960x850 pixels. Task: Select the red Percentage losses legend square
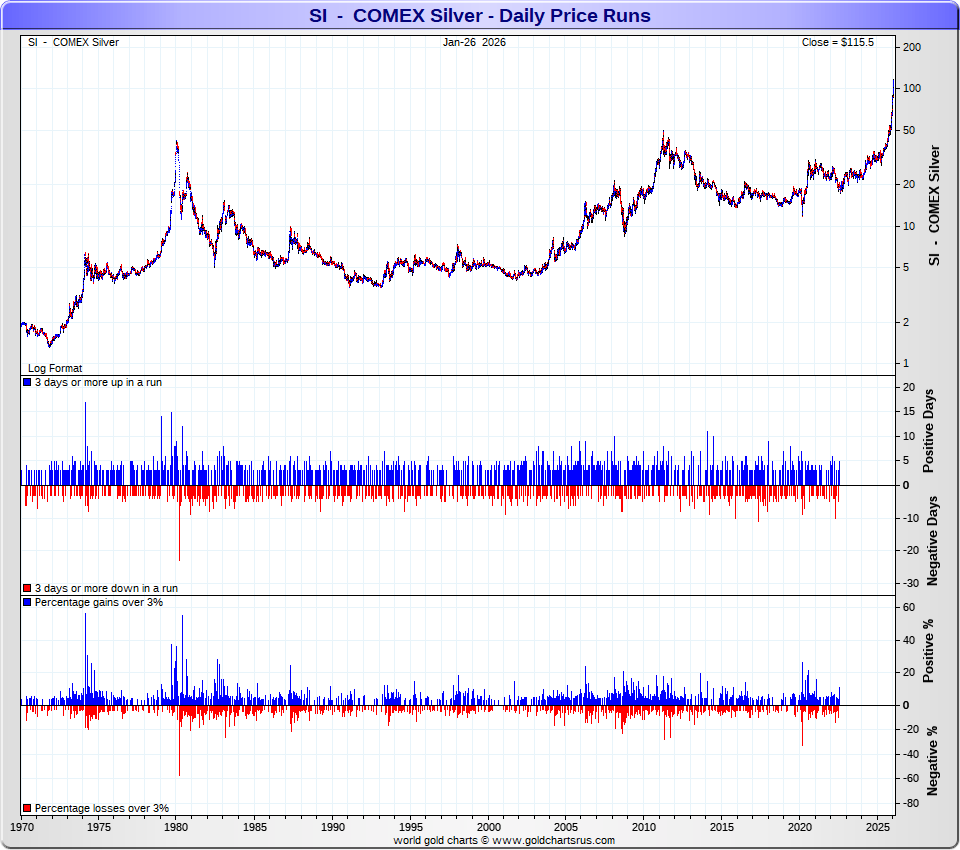[27, 808]
